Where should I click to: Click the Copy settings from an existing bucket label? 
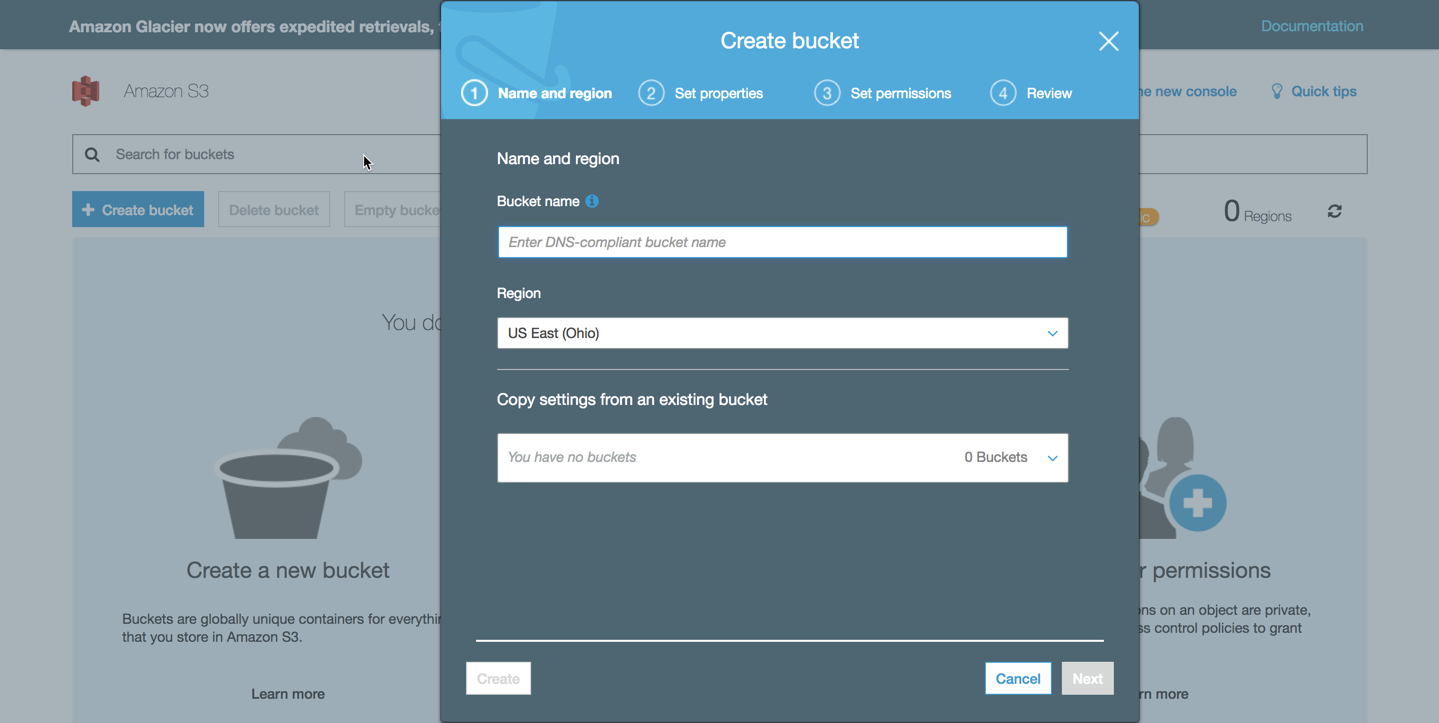pos(632,399)
